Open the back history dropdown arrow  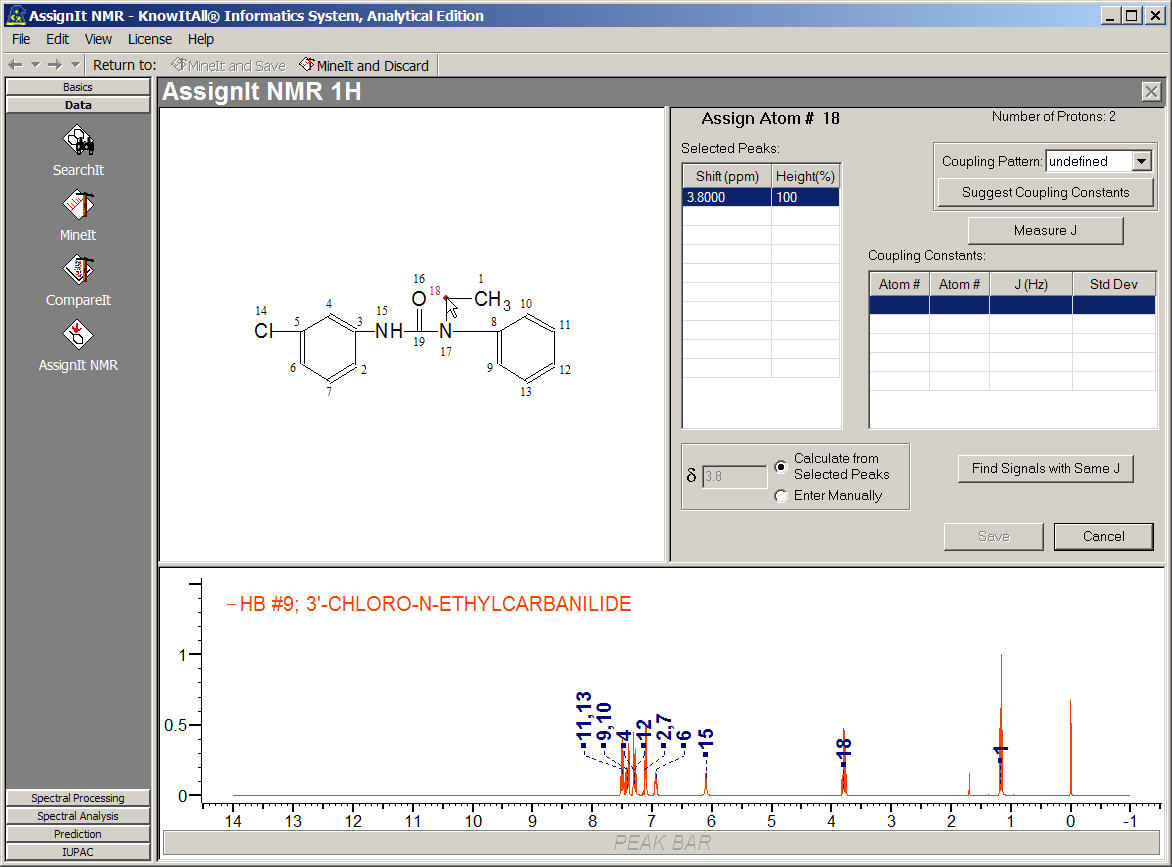34,65
